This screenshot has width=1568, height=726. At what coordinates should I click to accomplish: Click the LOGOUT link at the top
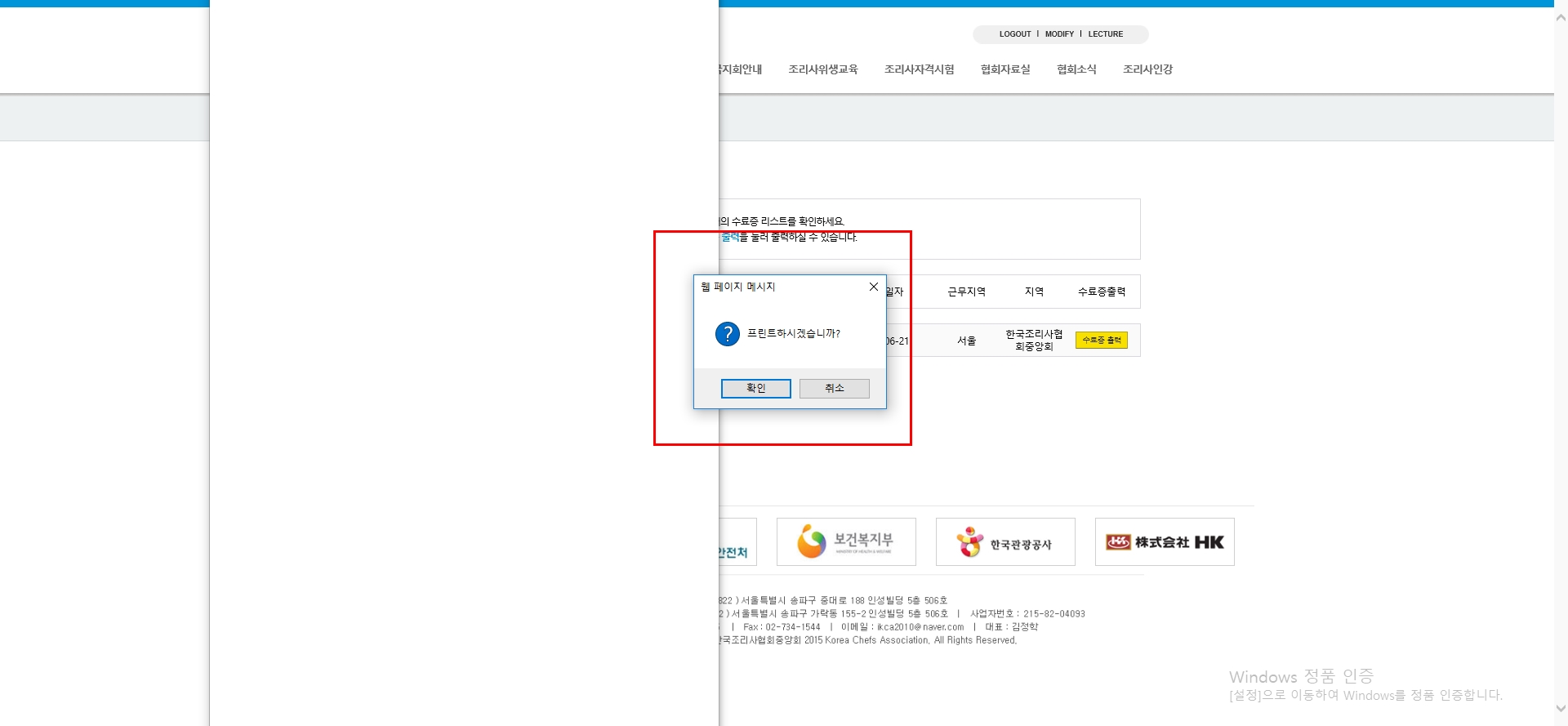[1014, 34]
